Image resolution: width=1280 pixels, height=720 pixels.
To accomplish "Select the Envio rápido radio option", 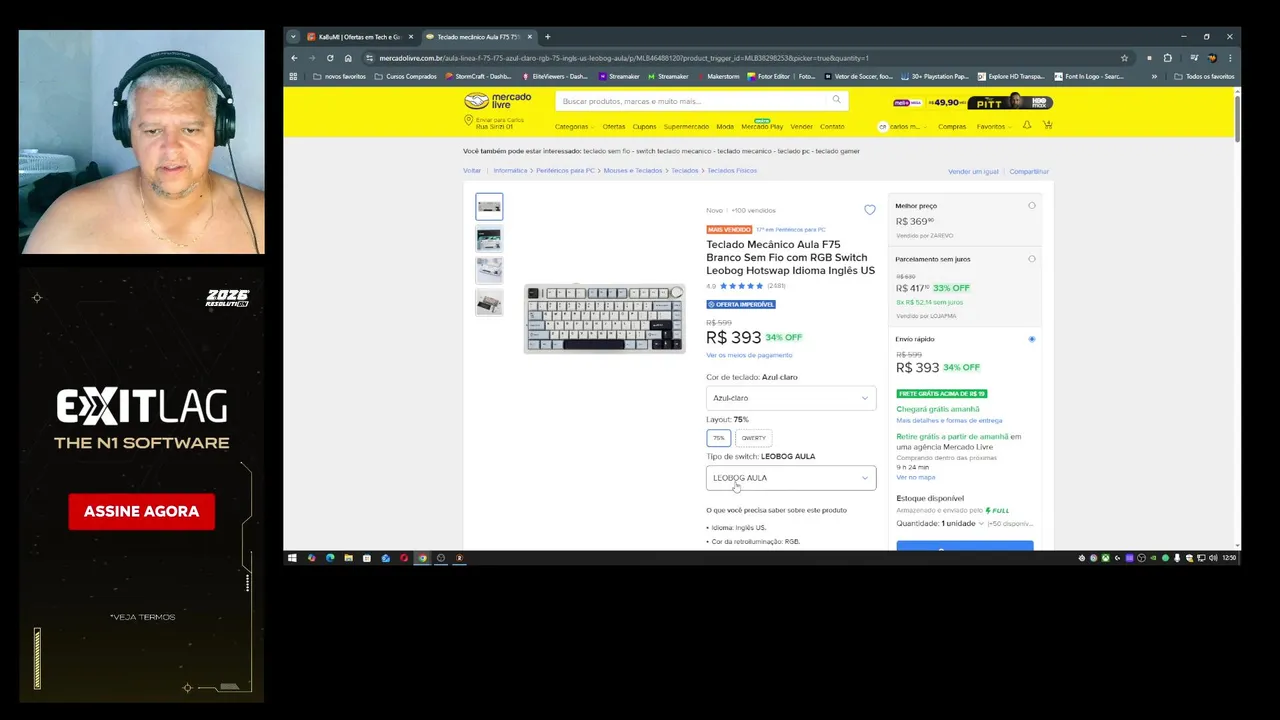I will click(x=1032, y=339).
